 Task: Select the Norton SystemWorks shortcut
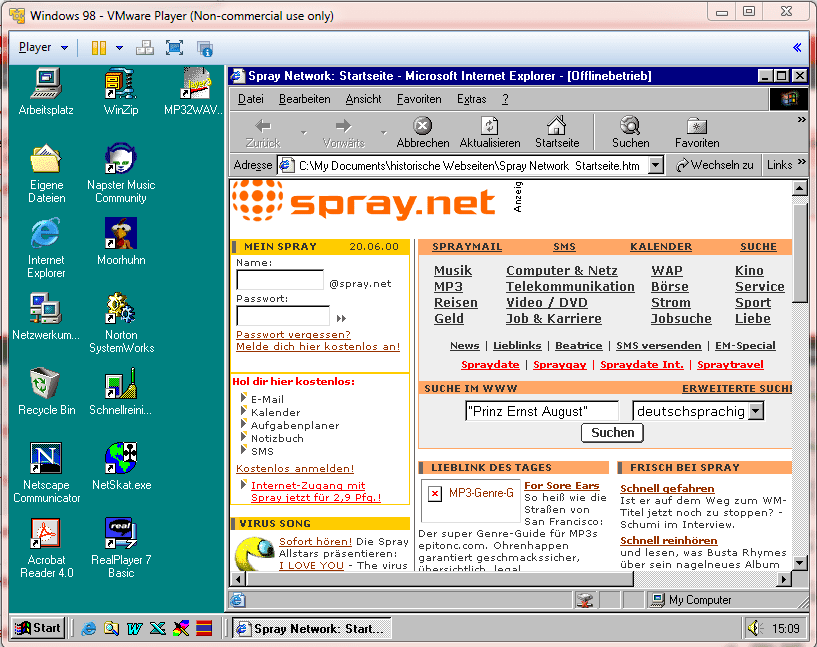coord(121,324)
